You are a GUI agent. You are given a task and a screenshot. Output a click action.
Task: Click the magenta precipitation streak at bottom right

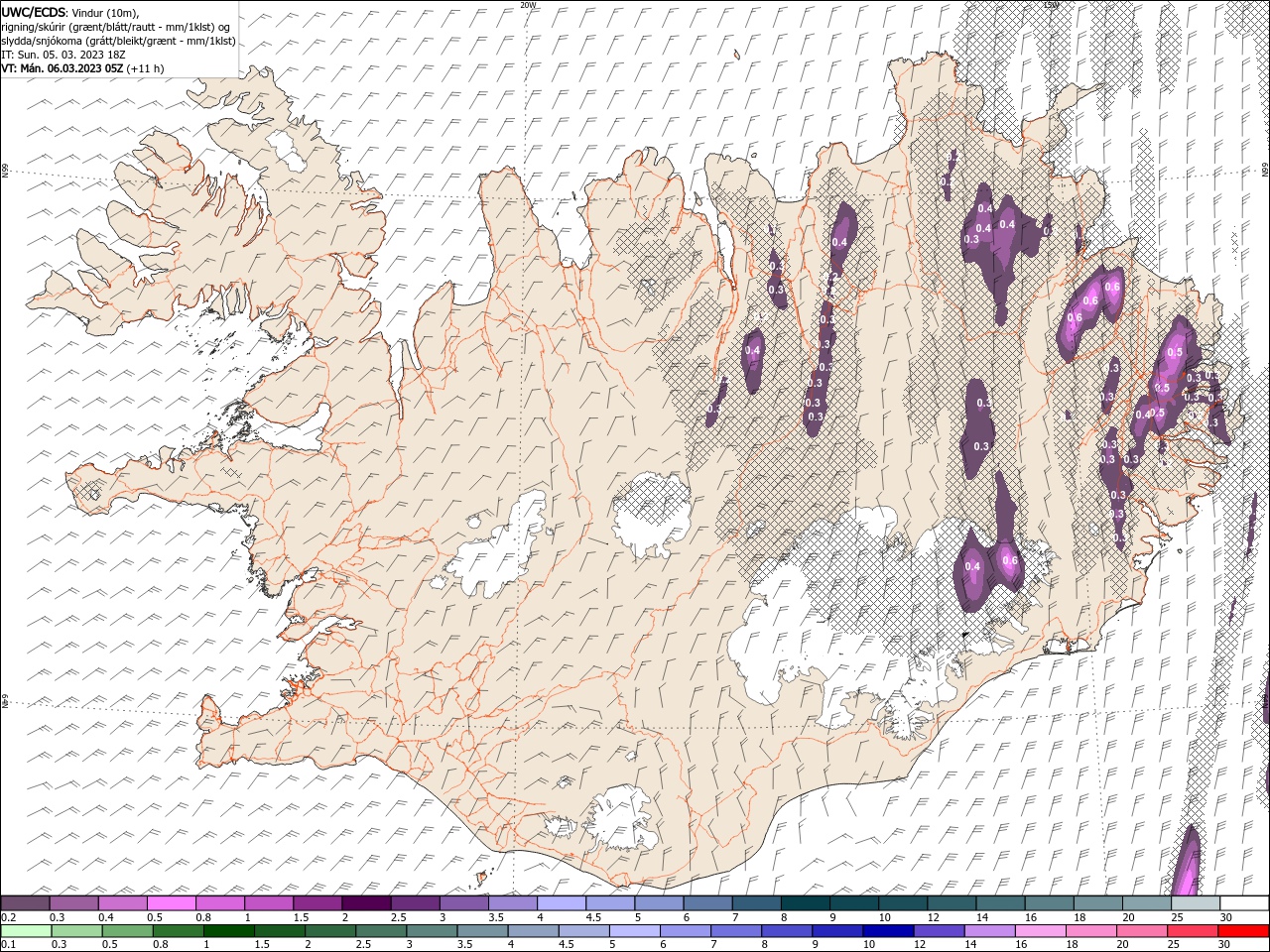click(x=1187, y=863)
